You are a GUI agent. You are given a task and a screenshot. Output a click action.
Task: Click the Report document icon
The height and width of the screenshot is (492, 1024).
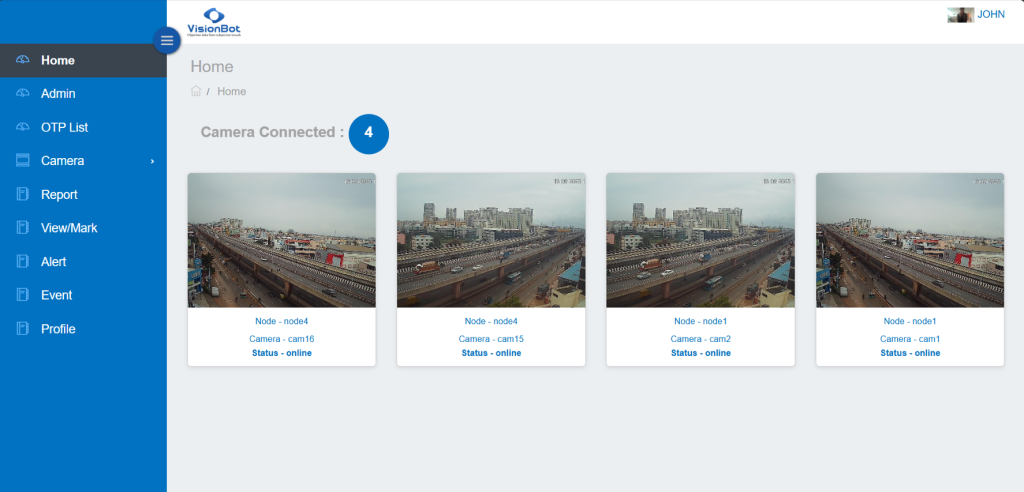[23, 195]
